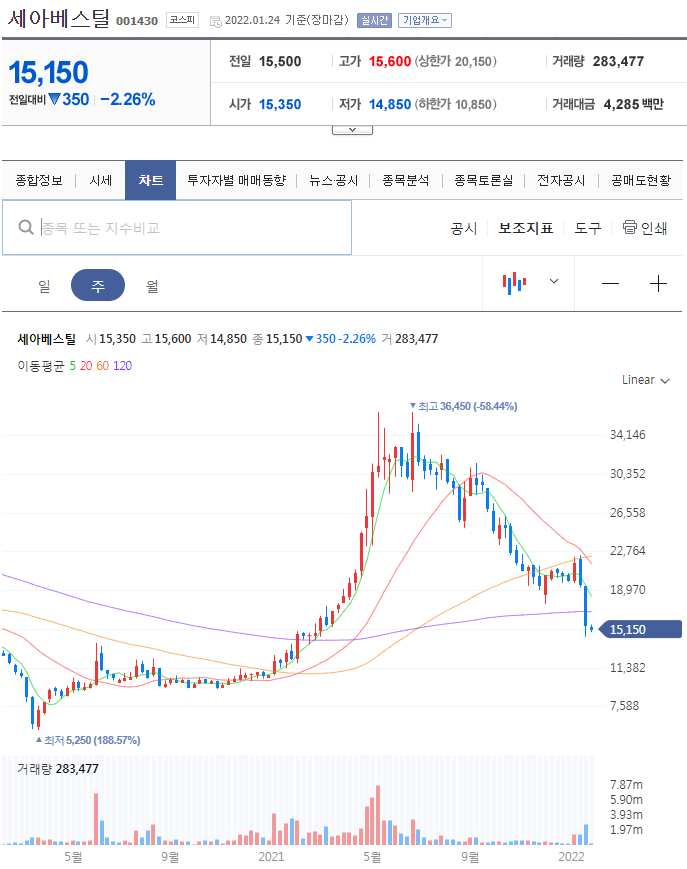687x869 pixels.
Task: Expand the quote details chevron below the price panel
Action: (352, 130)
